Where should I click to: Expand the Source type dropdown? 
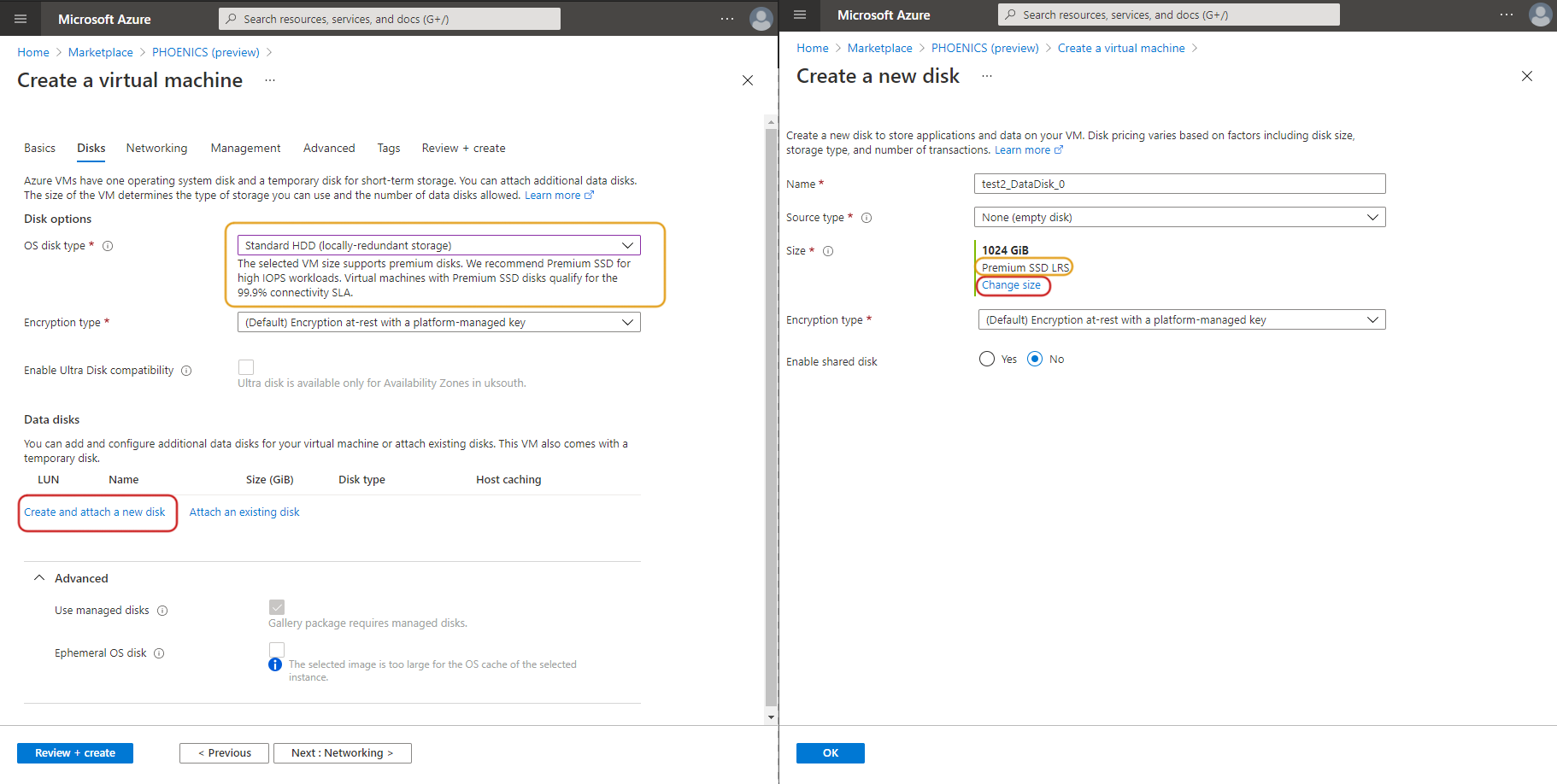(x=1179, y=217)
